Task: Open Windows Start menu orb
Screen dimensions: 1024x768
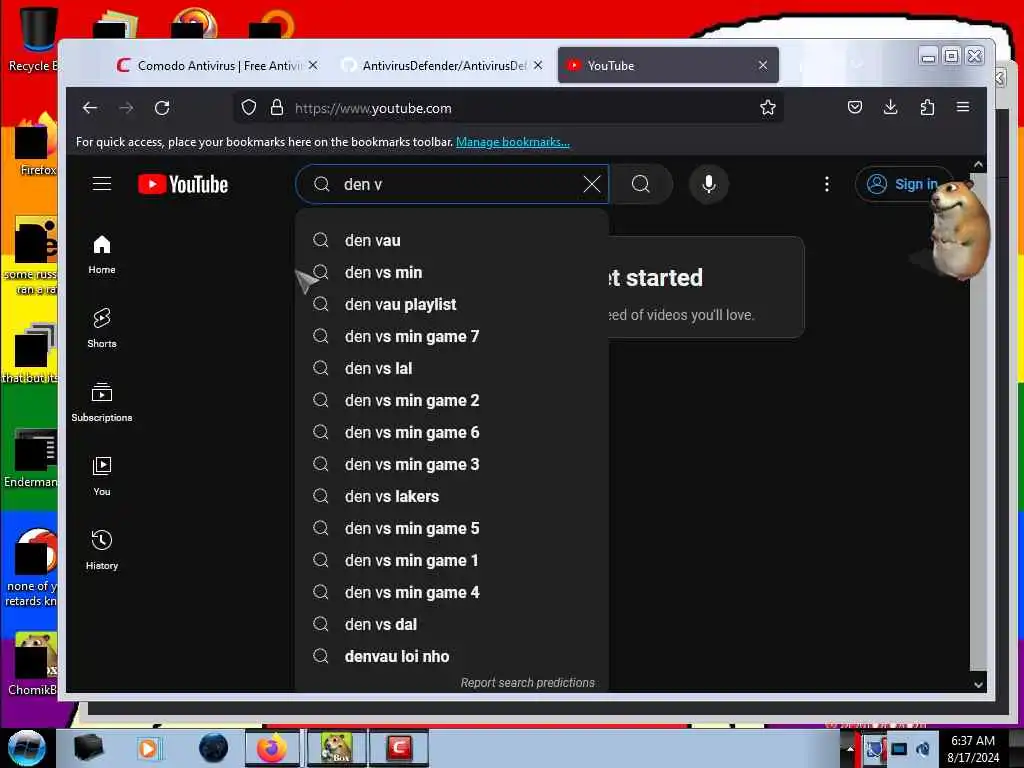Action: [27, 748]
